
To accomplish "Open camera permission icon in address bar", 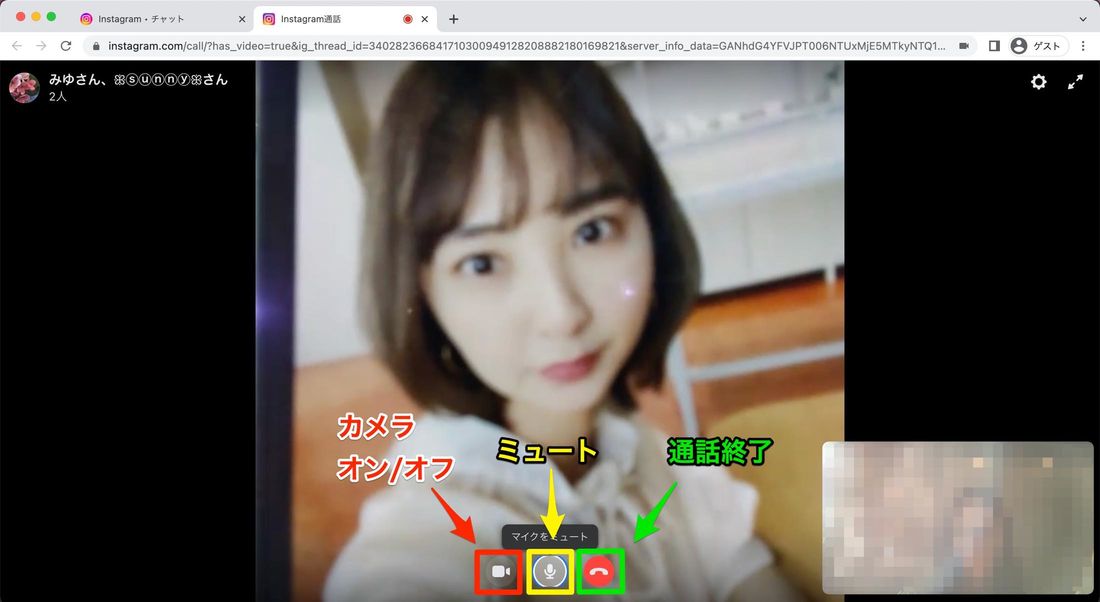I will (x=964, y=46).
